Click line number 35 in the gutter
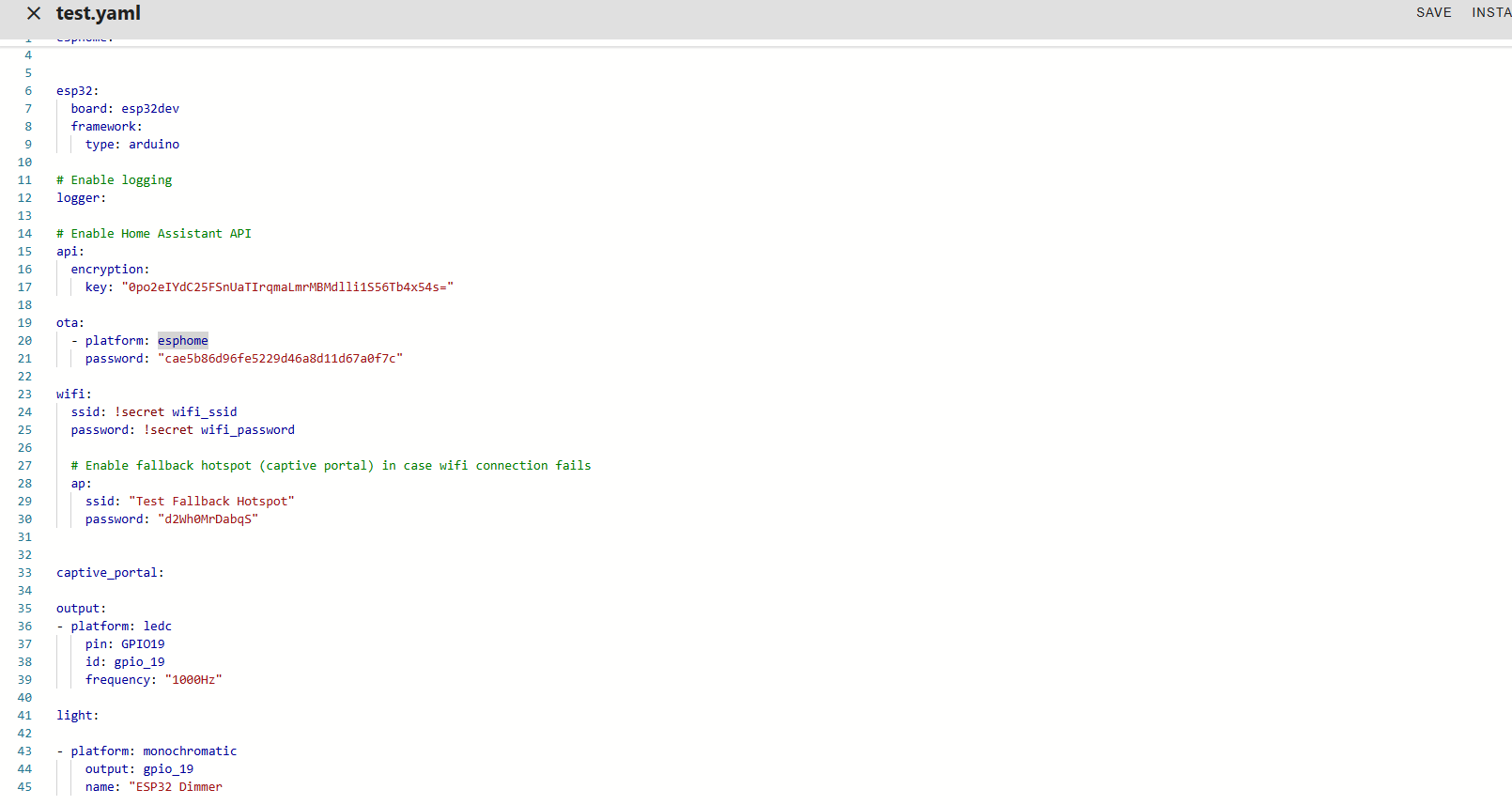1512x805 pixels. (x=24, y=609)
